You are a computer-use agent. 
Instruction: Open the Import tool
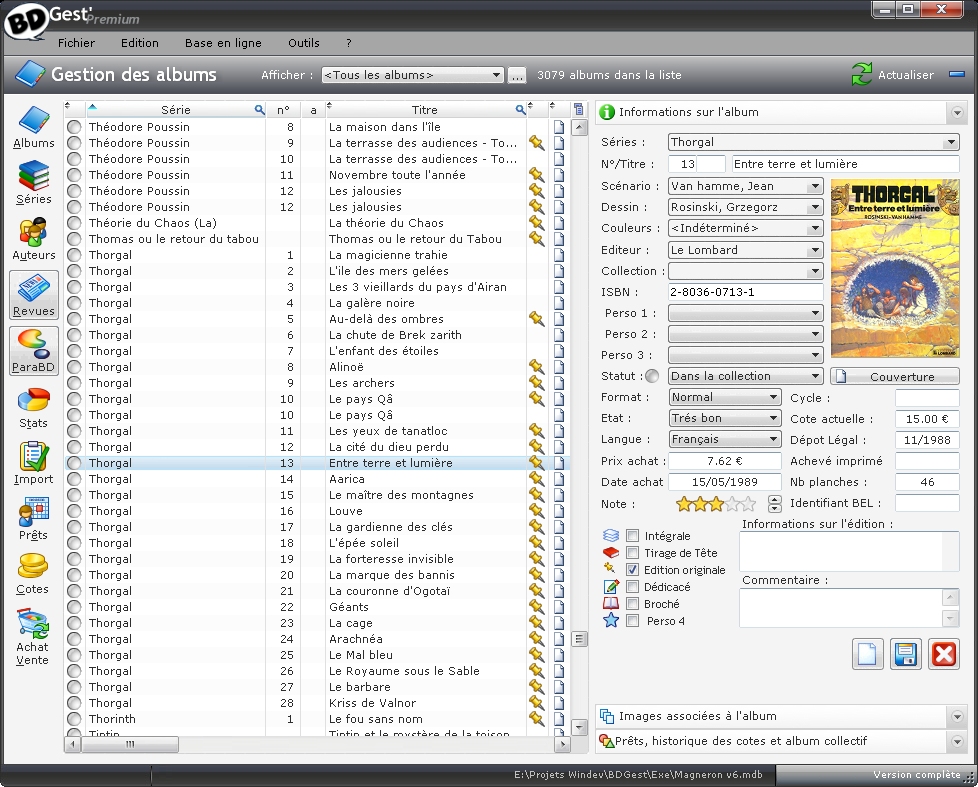pyautogui.click(x=34, y=463)
